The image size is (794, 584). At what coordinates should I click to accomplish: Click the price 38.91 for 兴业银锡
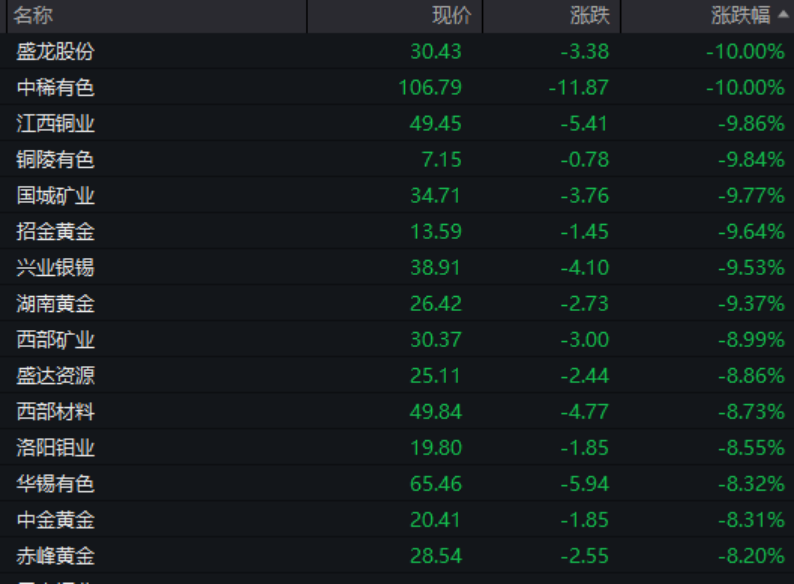[435, 267]
